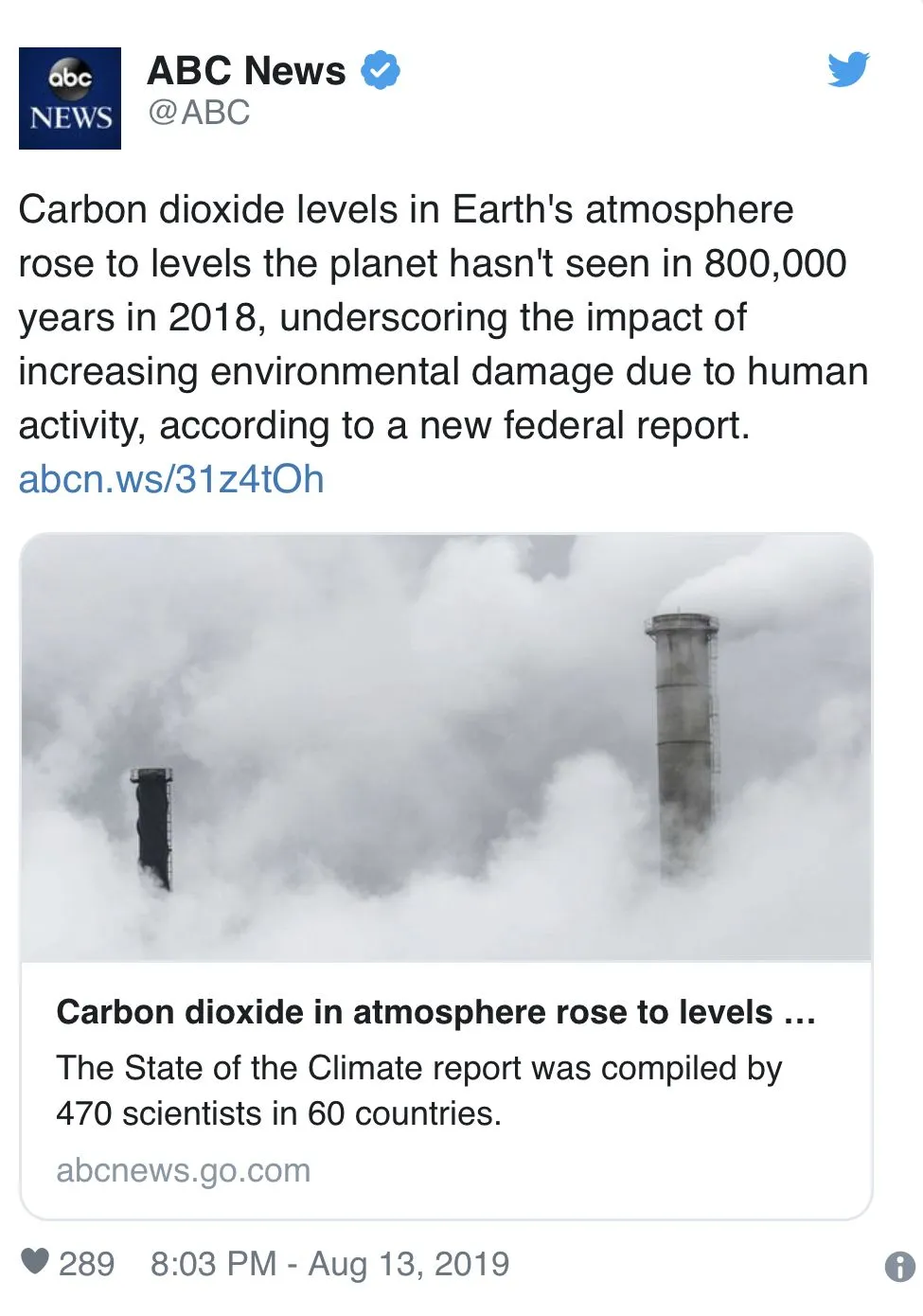Click the State of the Climate card description
The image size is (923, 1316).
click(x=418, y=1090)
